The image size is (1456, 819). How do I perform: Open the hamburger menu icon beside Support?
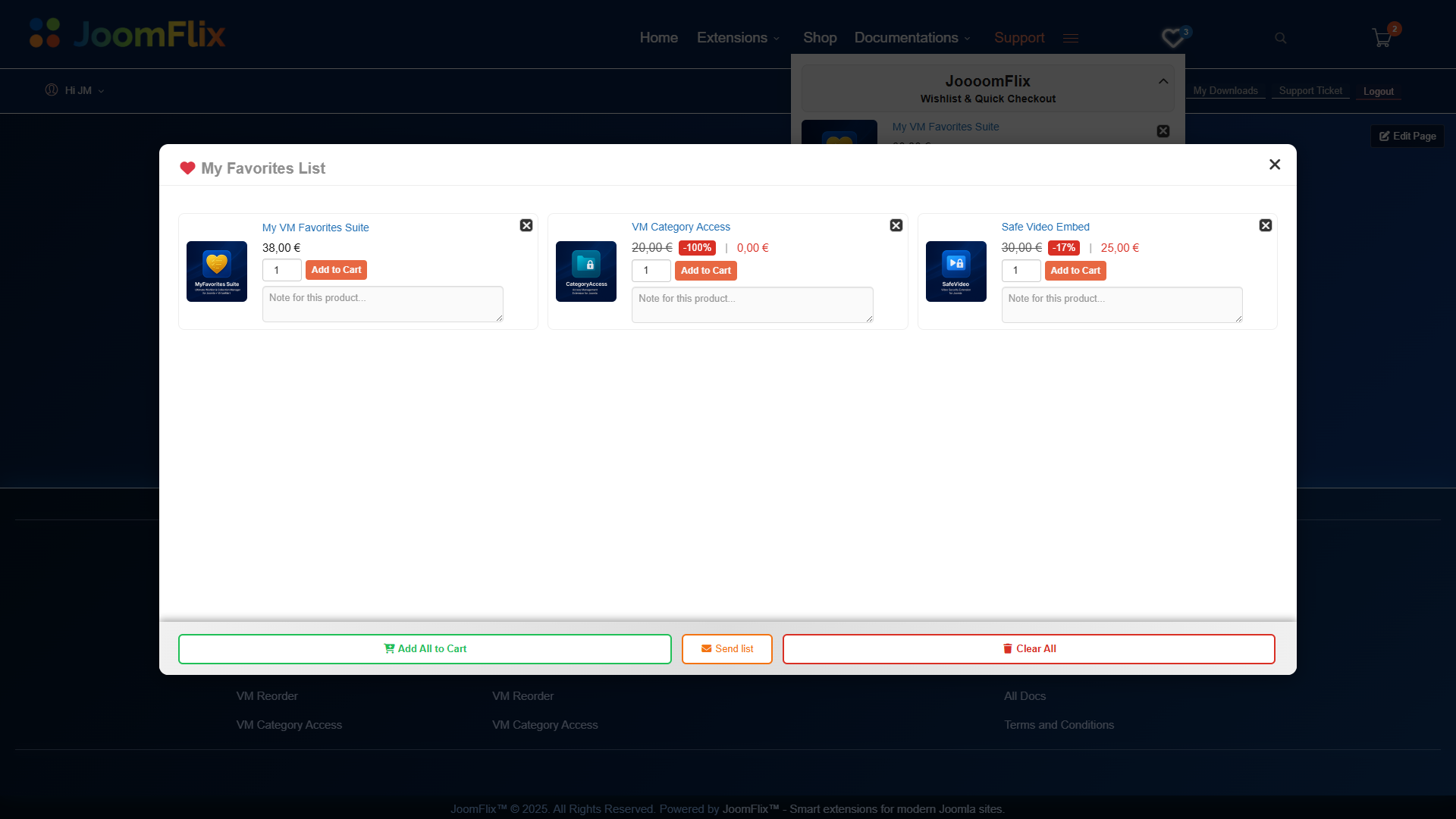(1070, 38)
